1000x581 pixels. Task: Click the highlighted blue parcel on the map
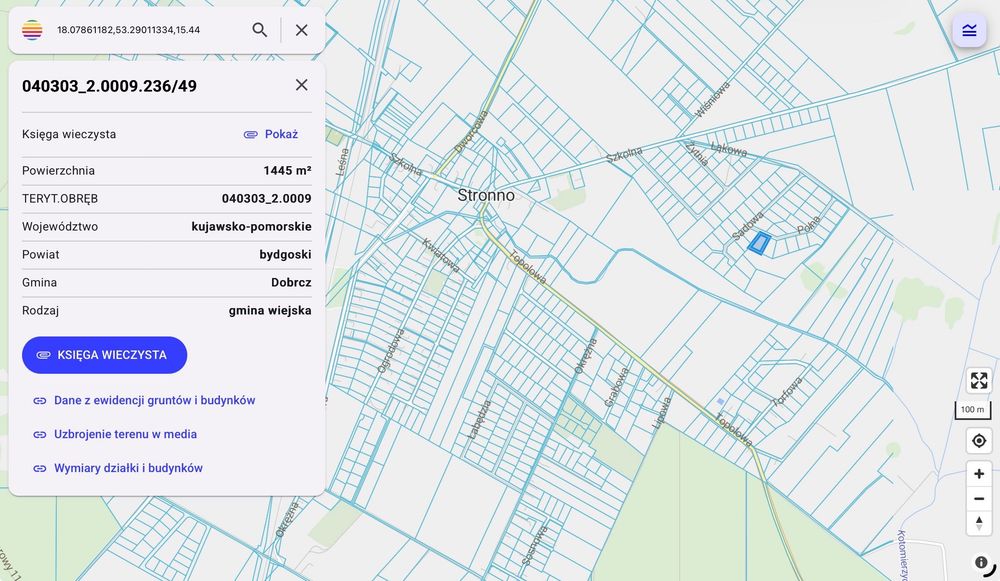(759, 243)
